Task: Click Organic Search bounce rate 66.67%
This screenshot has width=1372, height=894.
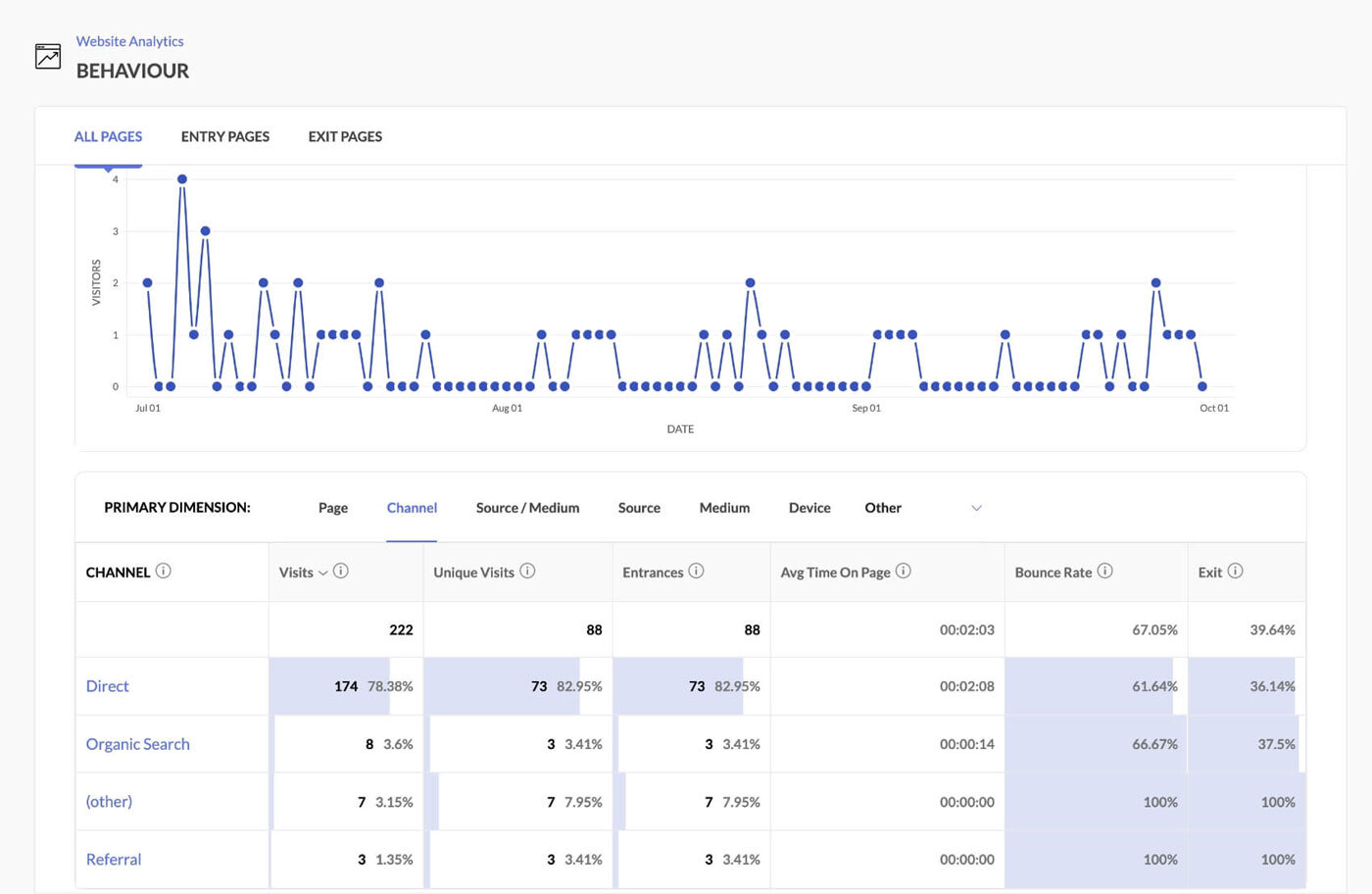Action: [x=1154, y=744]
